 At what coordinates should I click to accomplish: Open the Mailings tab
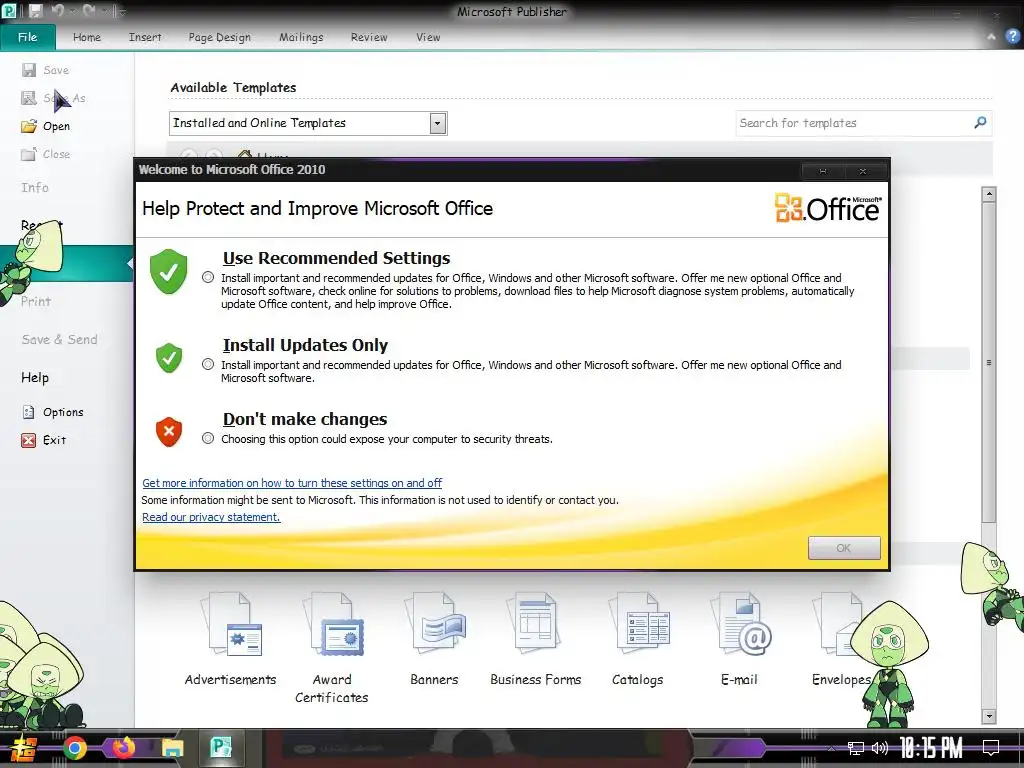301,37
